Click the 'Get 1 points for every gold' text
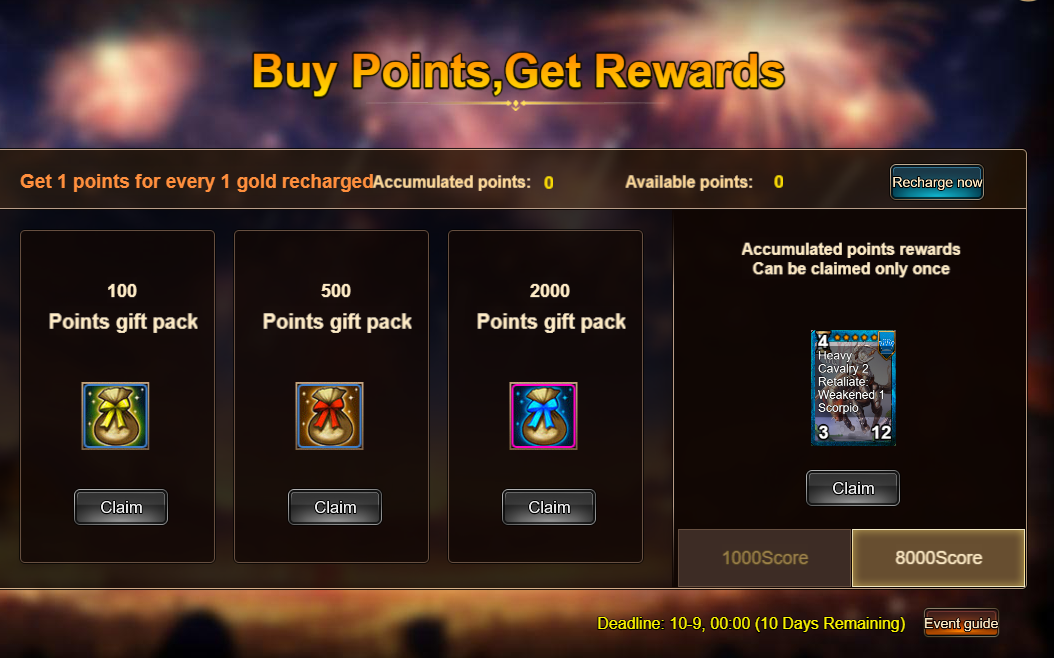Screen dimensions: 1054x658 pos(197,181)
